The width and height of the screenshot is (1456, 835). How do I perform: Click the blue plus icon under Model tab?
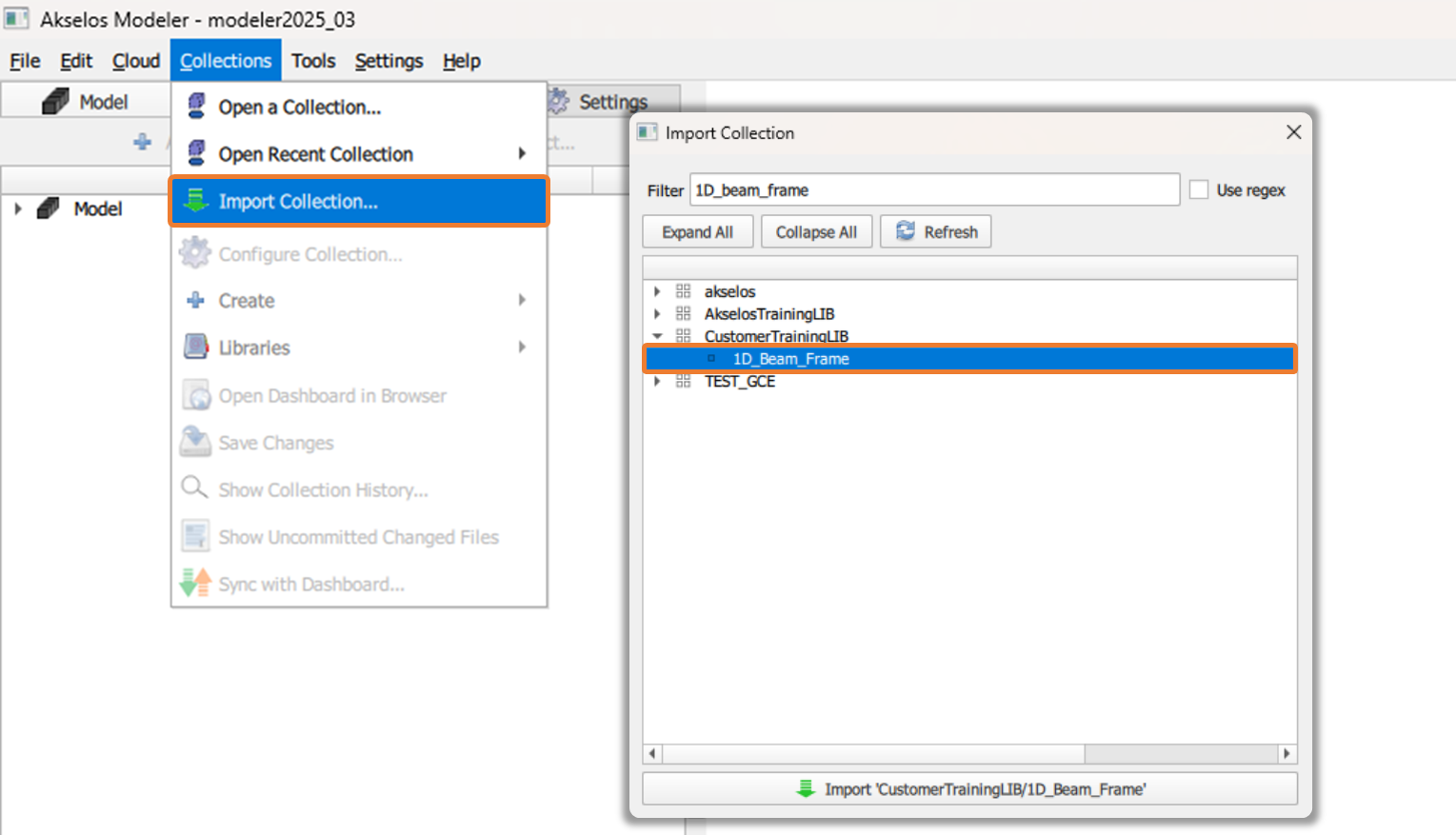[x=142, y=142]
